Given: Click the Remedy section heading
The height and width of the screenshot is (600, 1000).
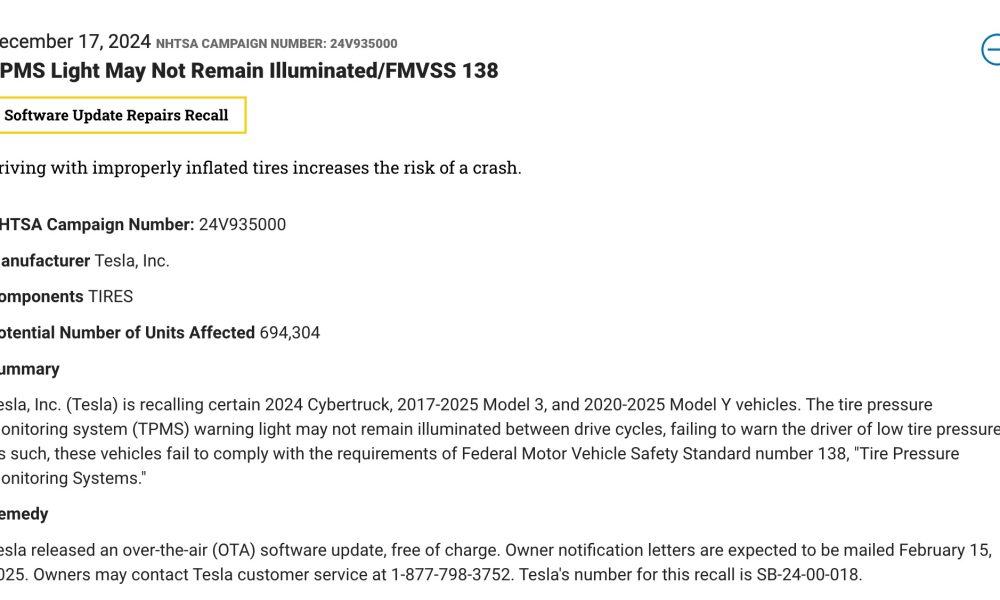Looking at the screenshot, I should (24, 514).
